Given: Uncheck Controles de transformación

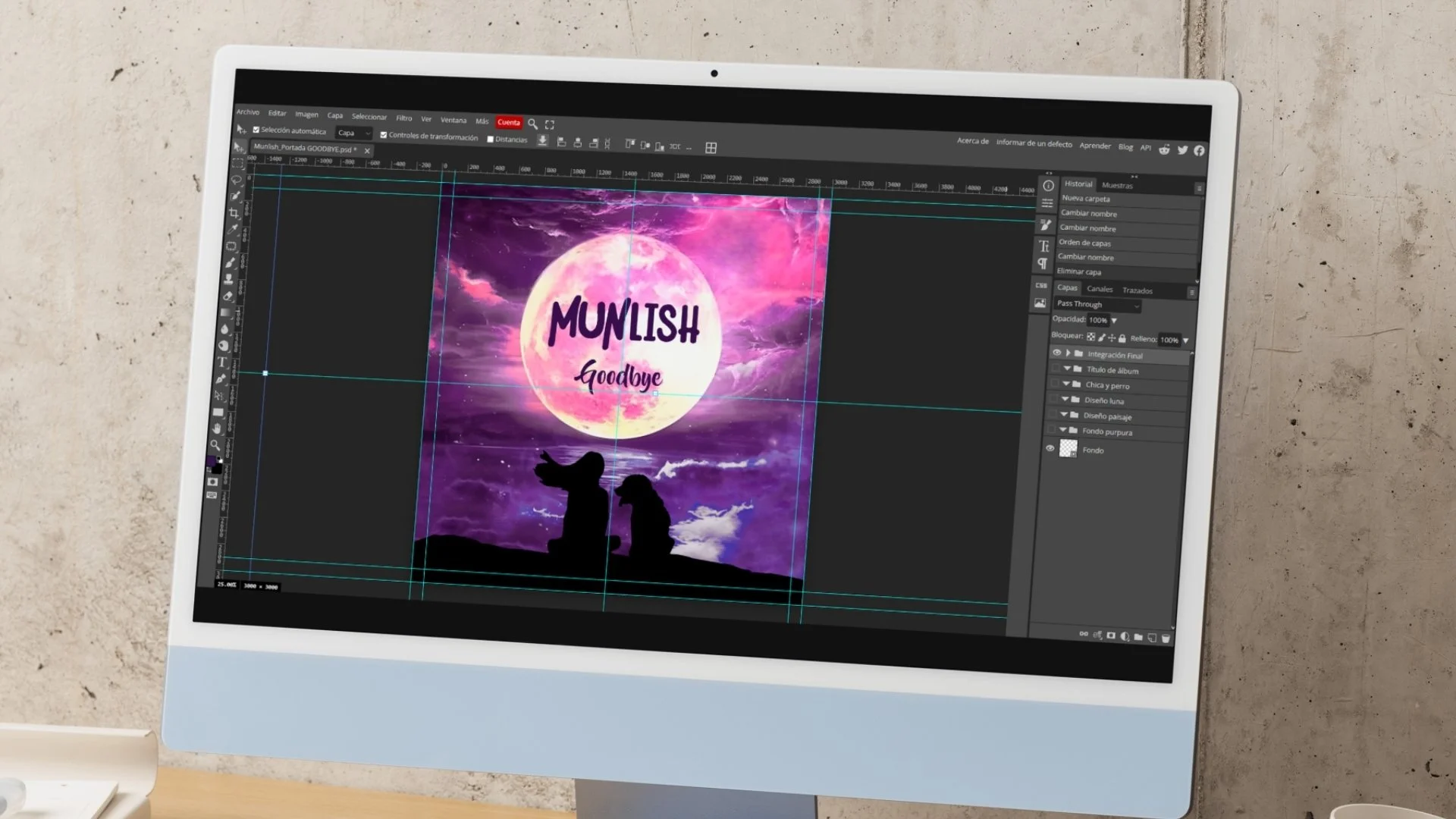Looking at the screenshot, I should point(384,135).
